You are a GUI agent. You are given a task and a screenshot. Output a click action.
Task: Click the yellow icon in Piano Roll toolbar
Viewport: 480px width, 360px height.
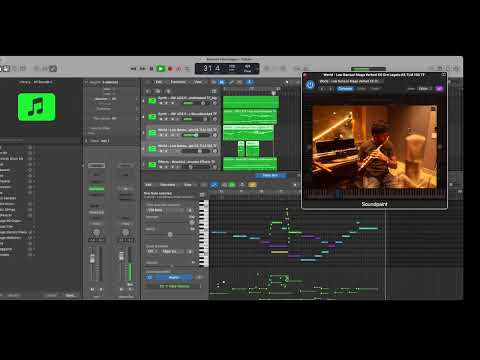click(x=252, y=185)
